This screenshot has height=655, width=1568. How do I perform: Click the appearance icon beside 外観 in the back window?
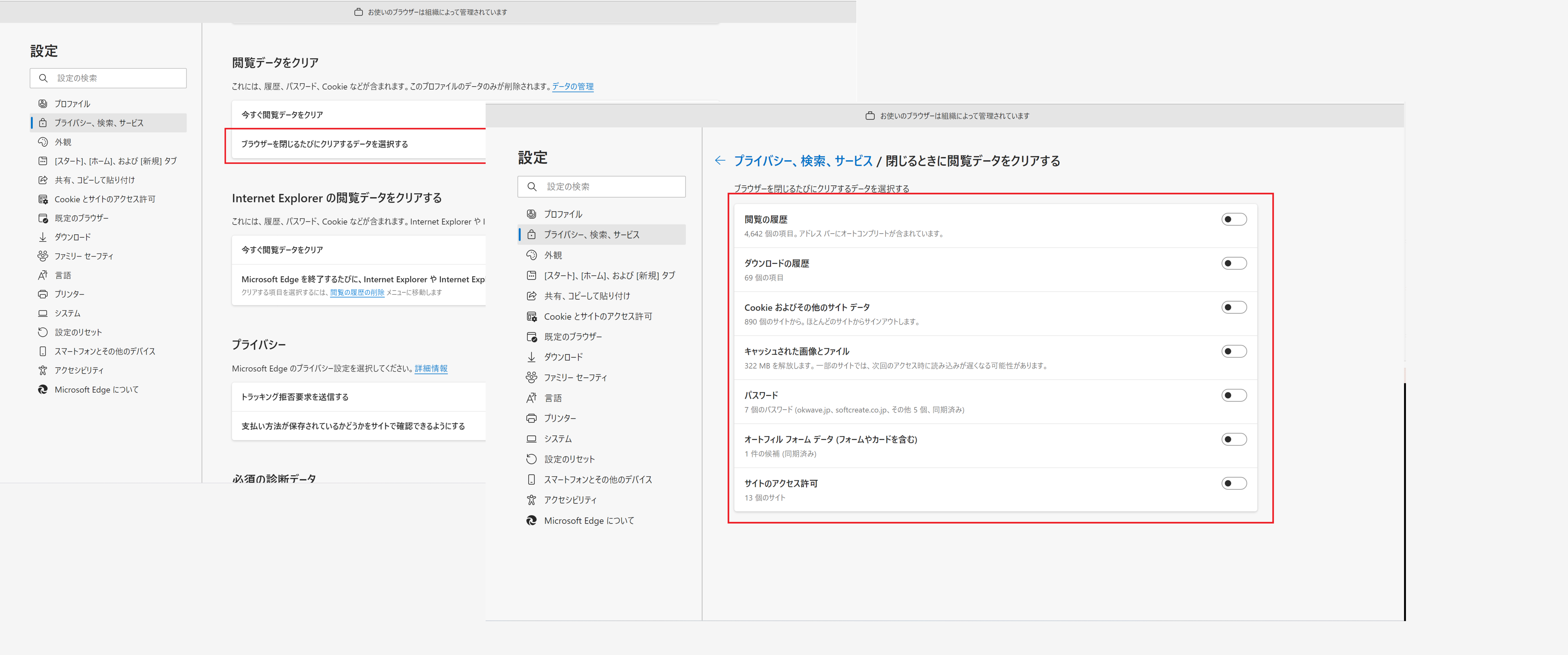click(x=43, y=142)
